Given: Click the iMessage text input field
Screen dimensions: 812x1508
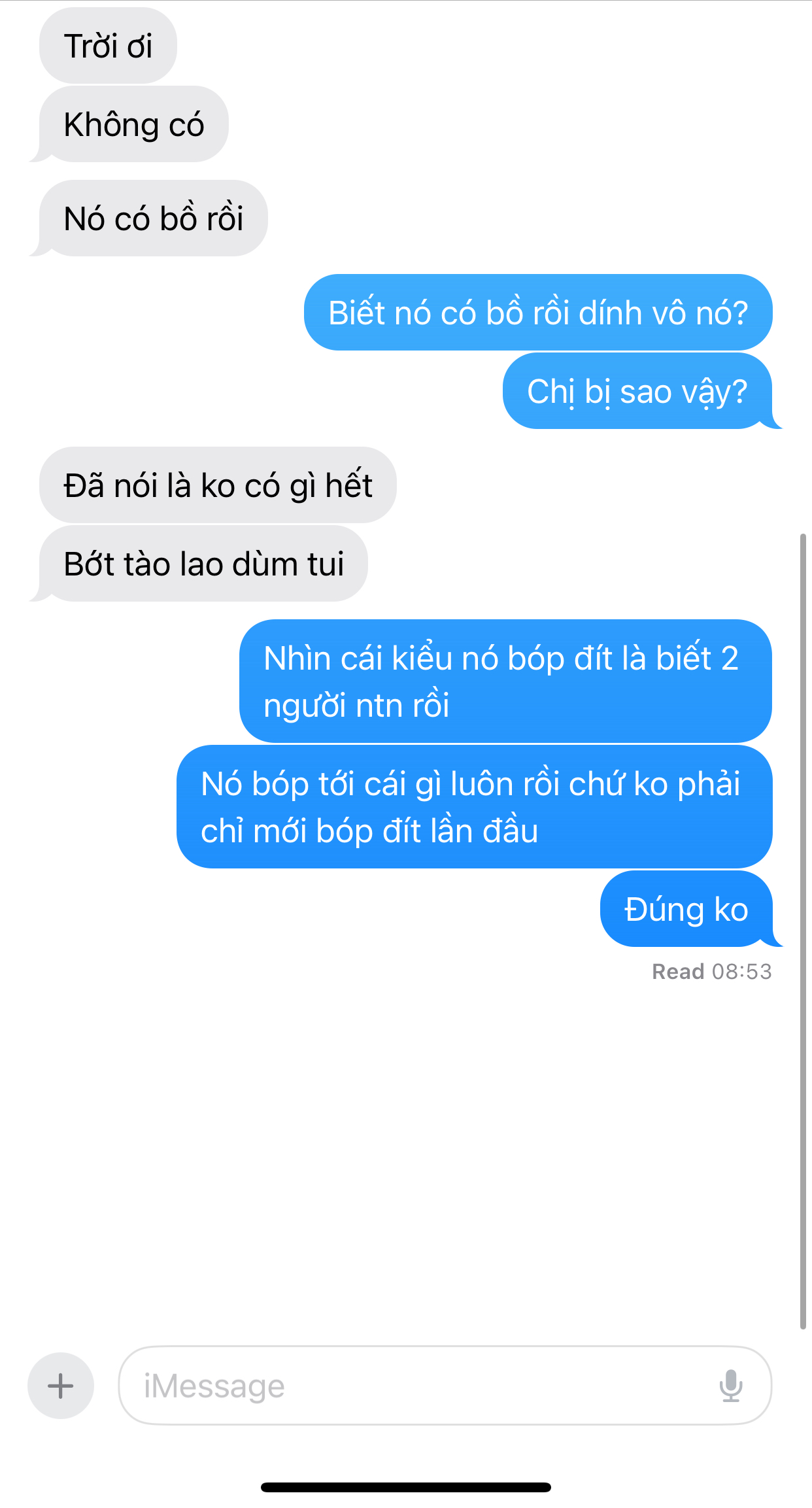Looking at the screenshot, I should tap(445, 1385).
